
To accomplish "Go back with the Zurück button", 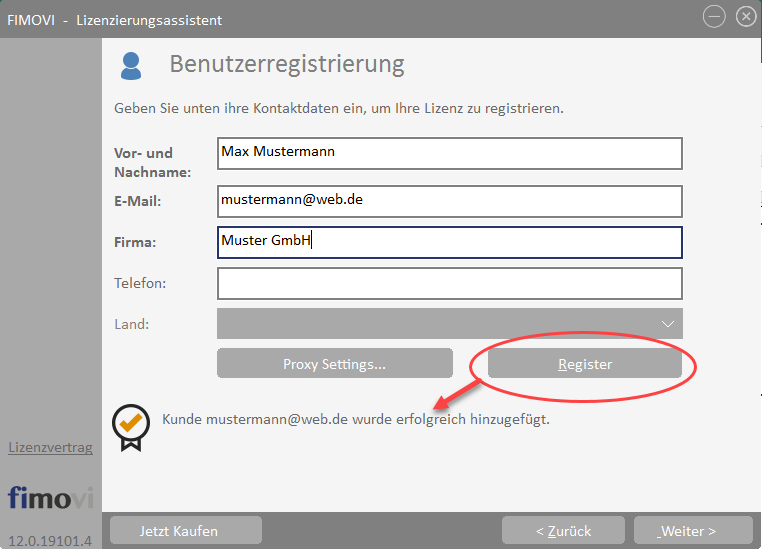I will tap(563, 531).
